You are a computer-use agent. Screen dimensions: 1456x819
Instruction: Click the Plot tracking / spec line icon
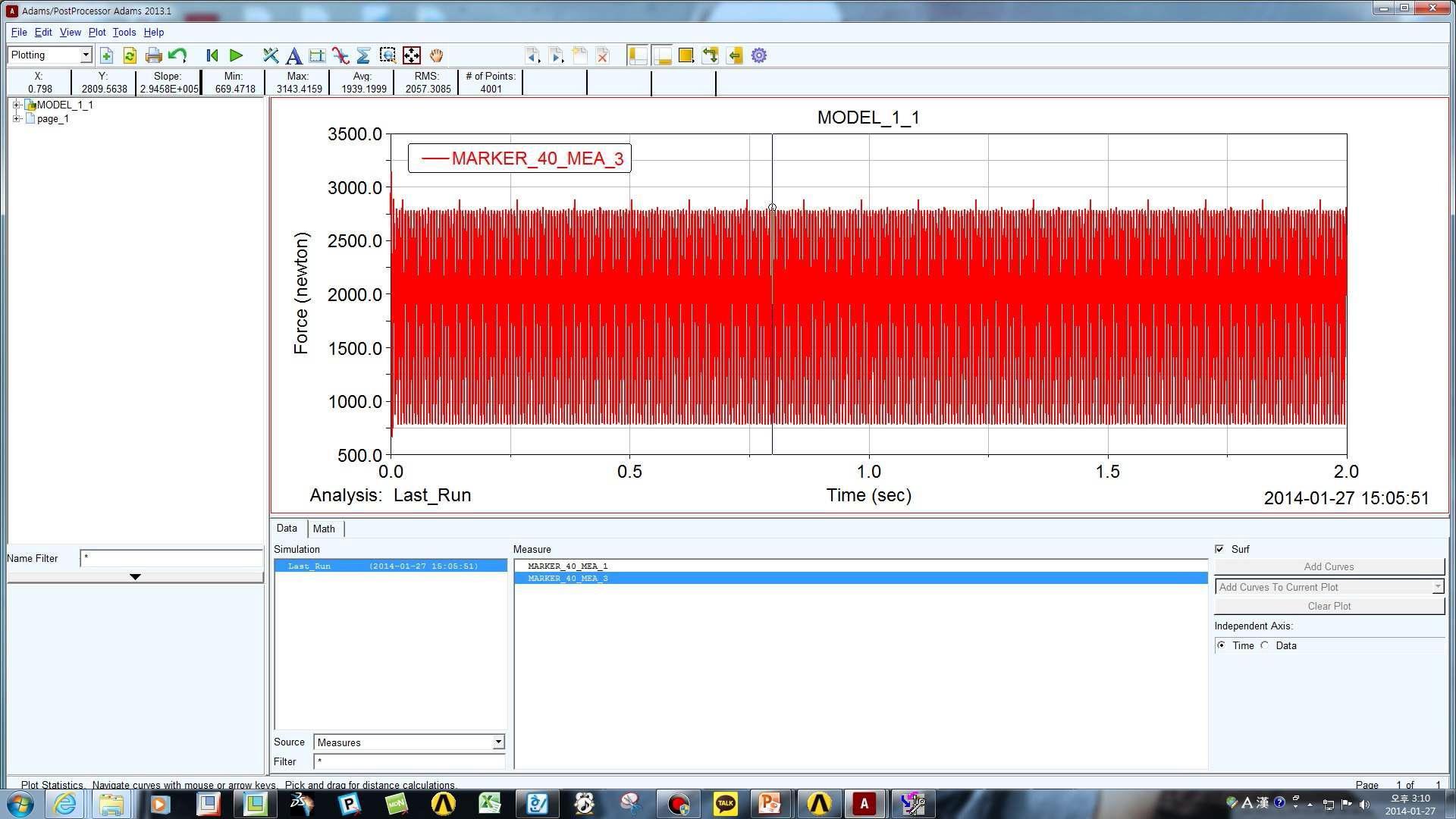(317, 55)
